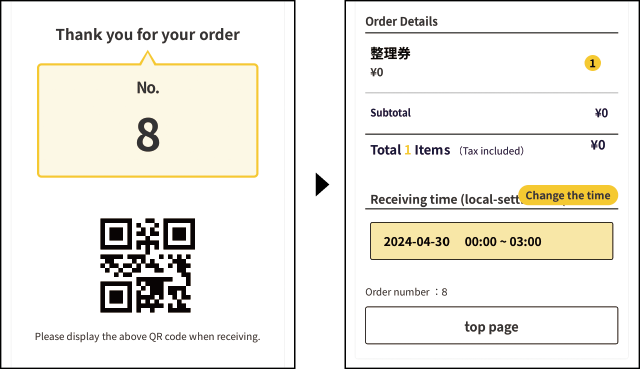Click the Total 1 Items label
This screenshot has width=640, height=369.
coord(410,150)
